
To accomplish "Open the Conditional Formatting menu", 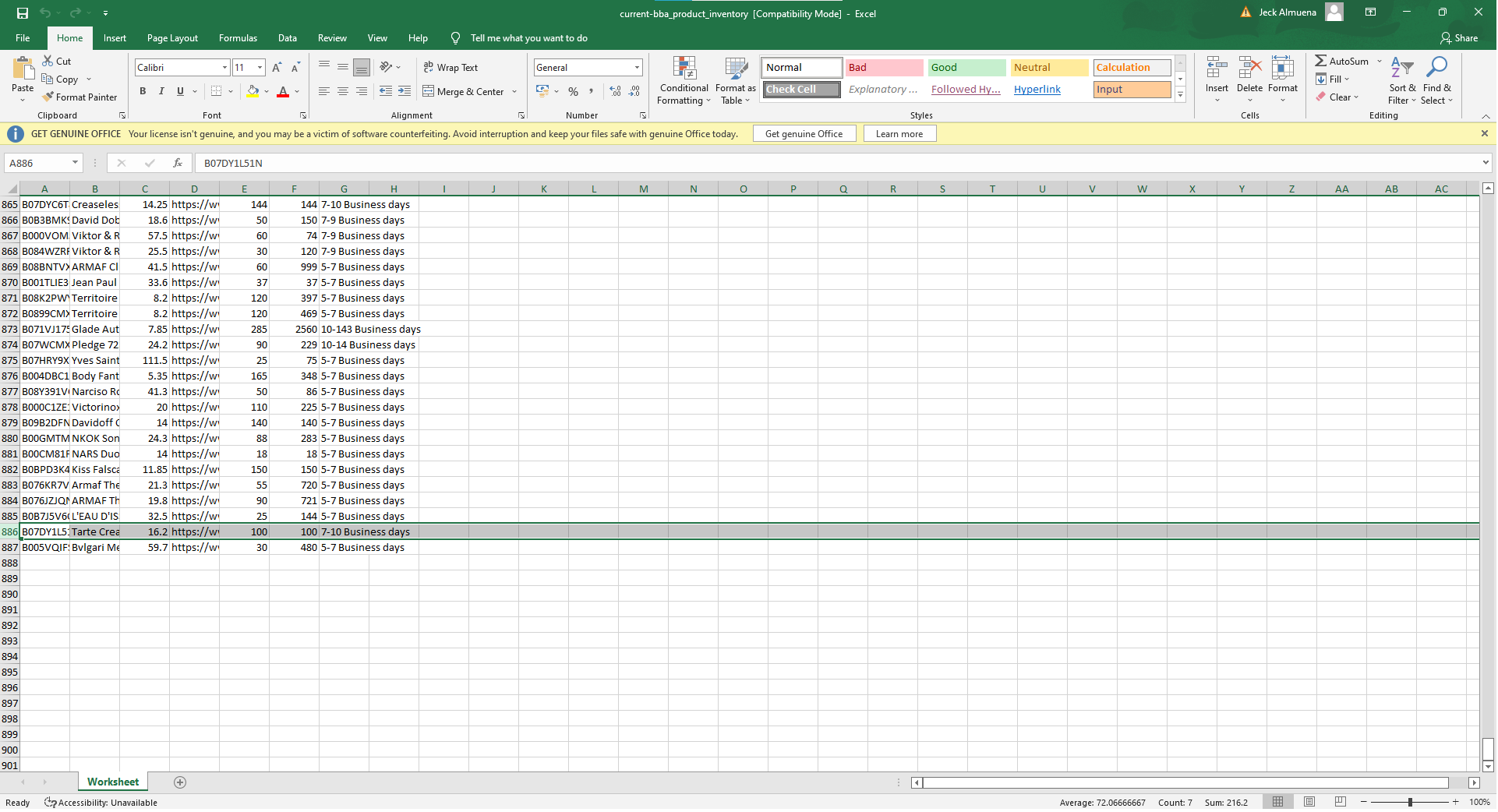I will pos(684,80).
